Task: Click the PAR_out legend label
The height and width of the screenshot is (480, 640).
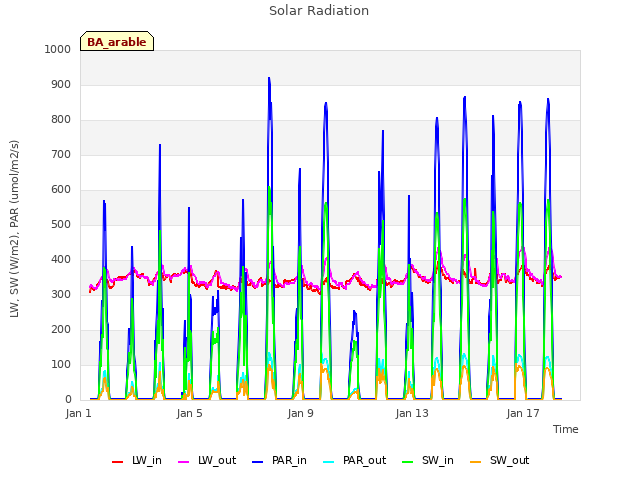Action: (x=364, y=460)
